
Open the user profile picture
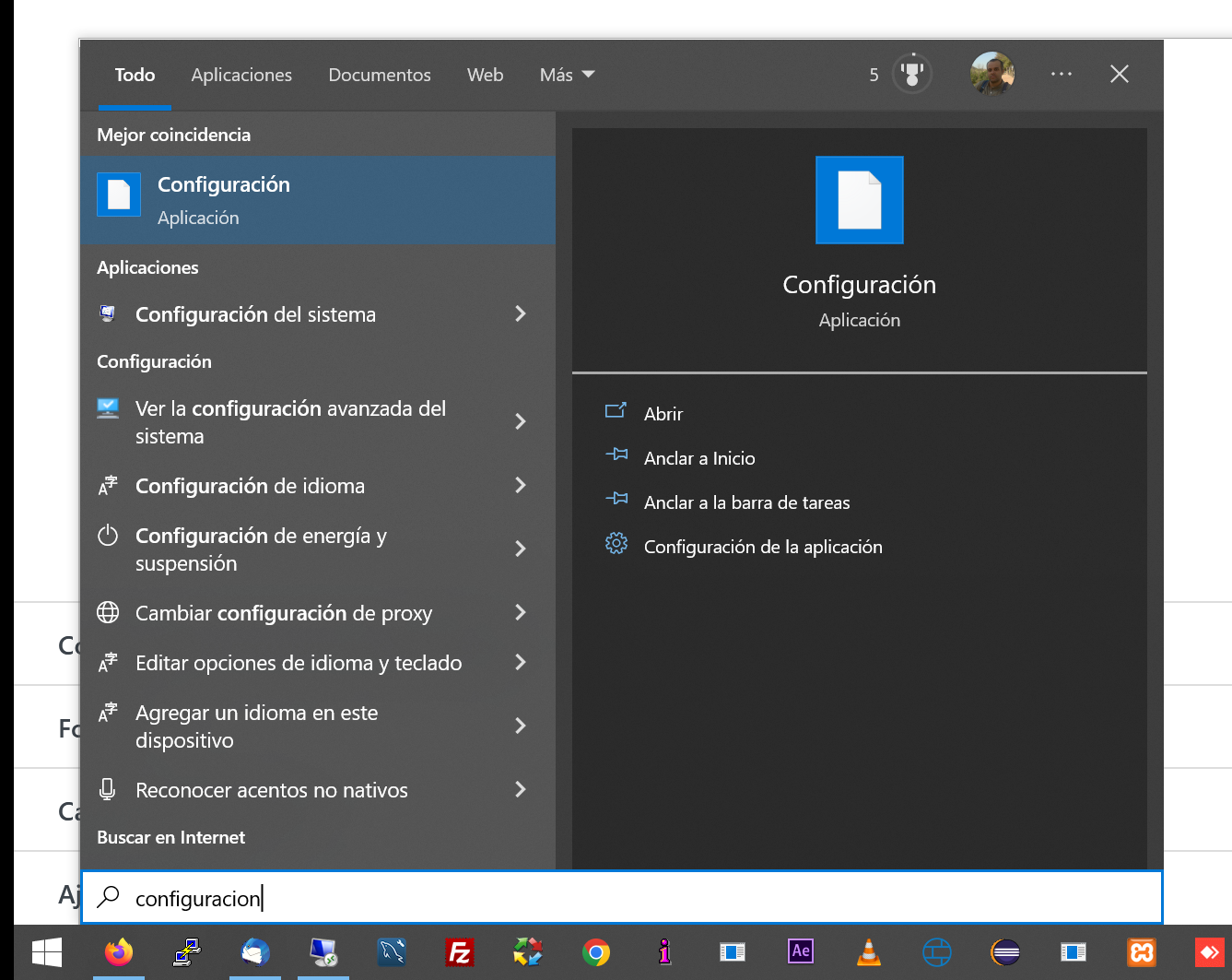(x=992, y=74)
